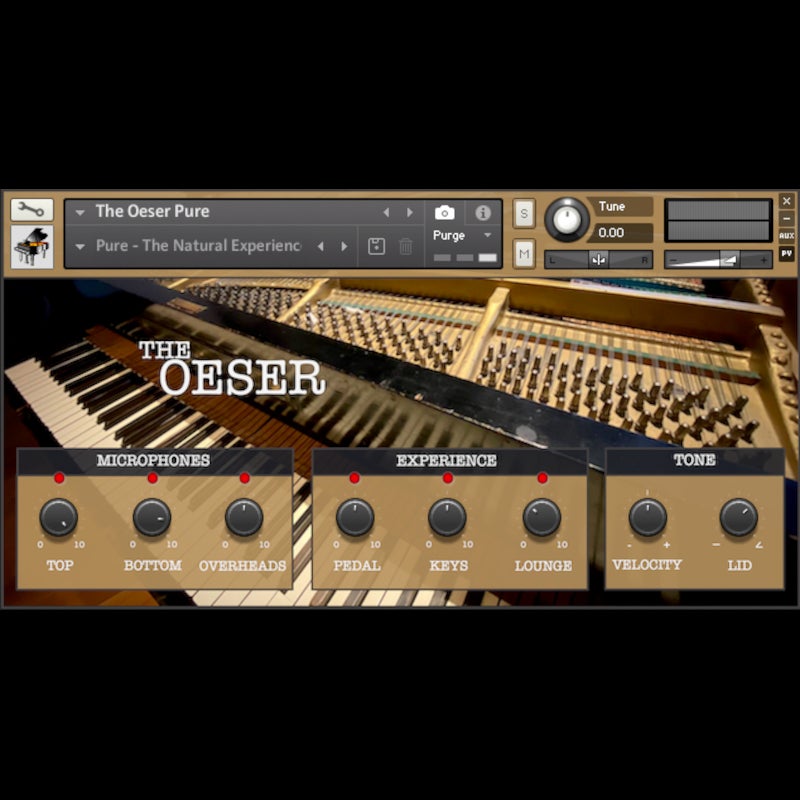Close the instrument with X button
The width and height of the screenshot is (800, 800).
[786, 201]
